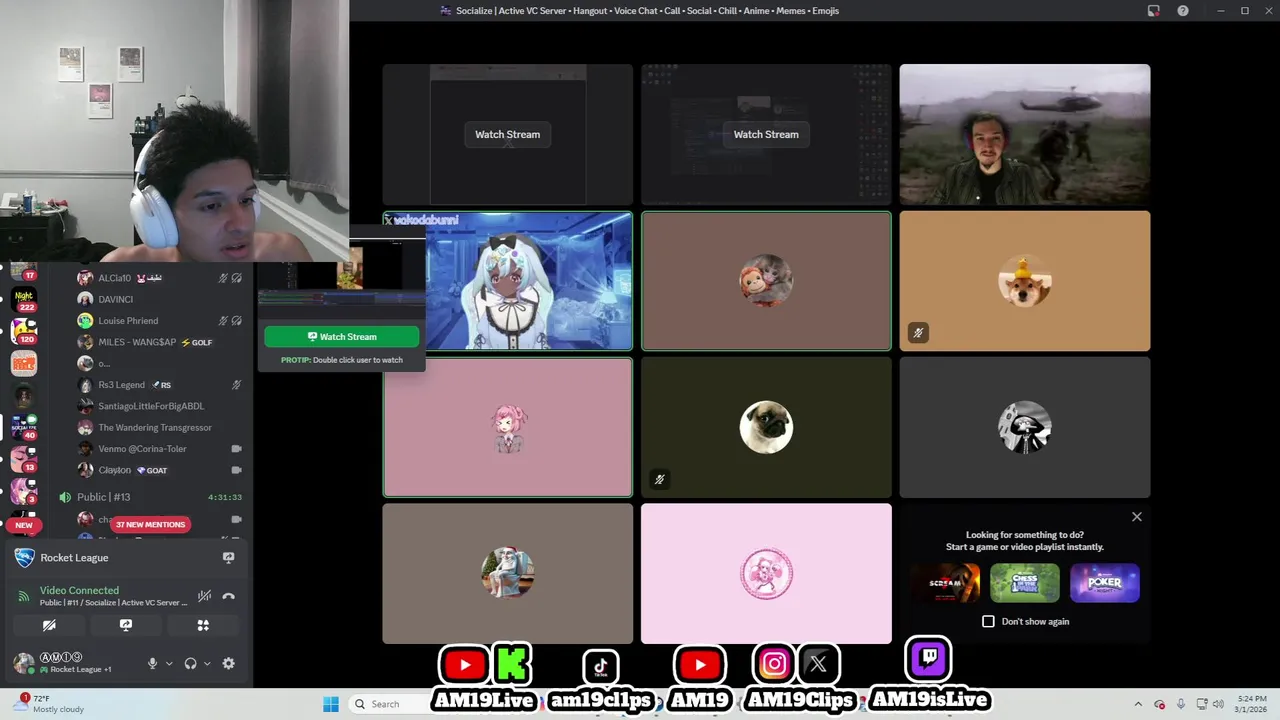The height and width of the screenshot is (720, 1280).
Task: Click green Watch Stream button in hover popup
Action: 342,337
